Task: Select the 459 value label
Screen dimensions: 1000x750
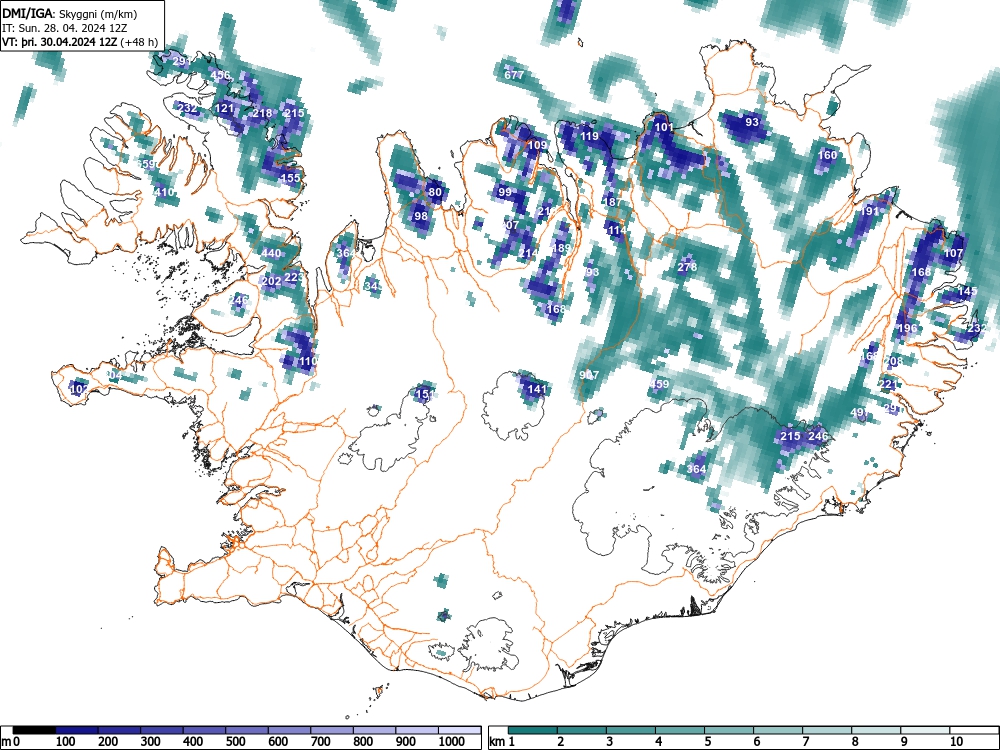Action: [x=659, y=384]
